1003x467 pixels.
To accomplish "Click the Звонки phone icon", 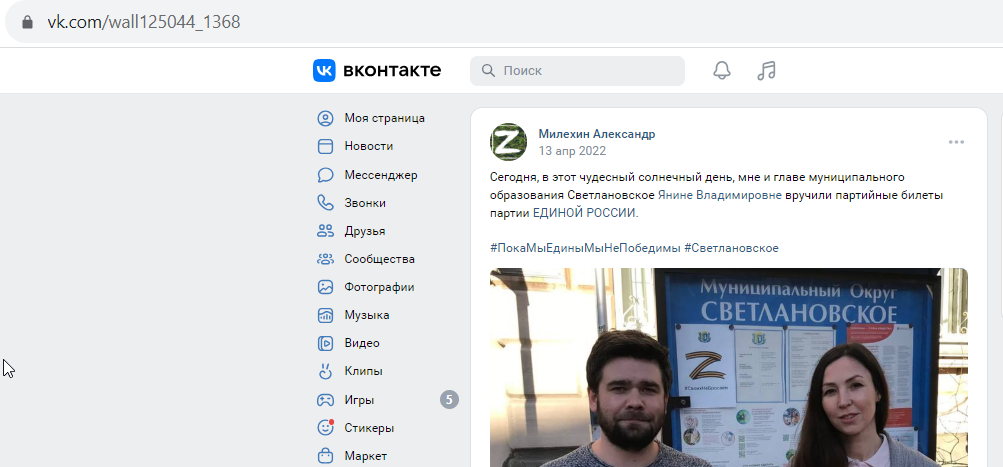I will [326, 203].
